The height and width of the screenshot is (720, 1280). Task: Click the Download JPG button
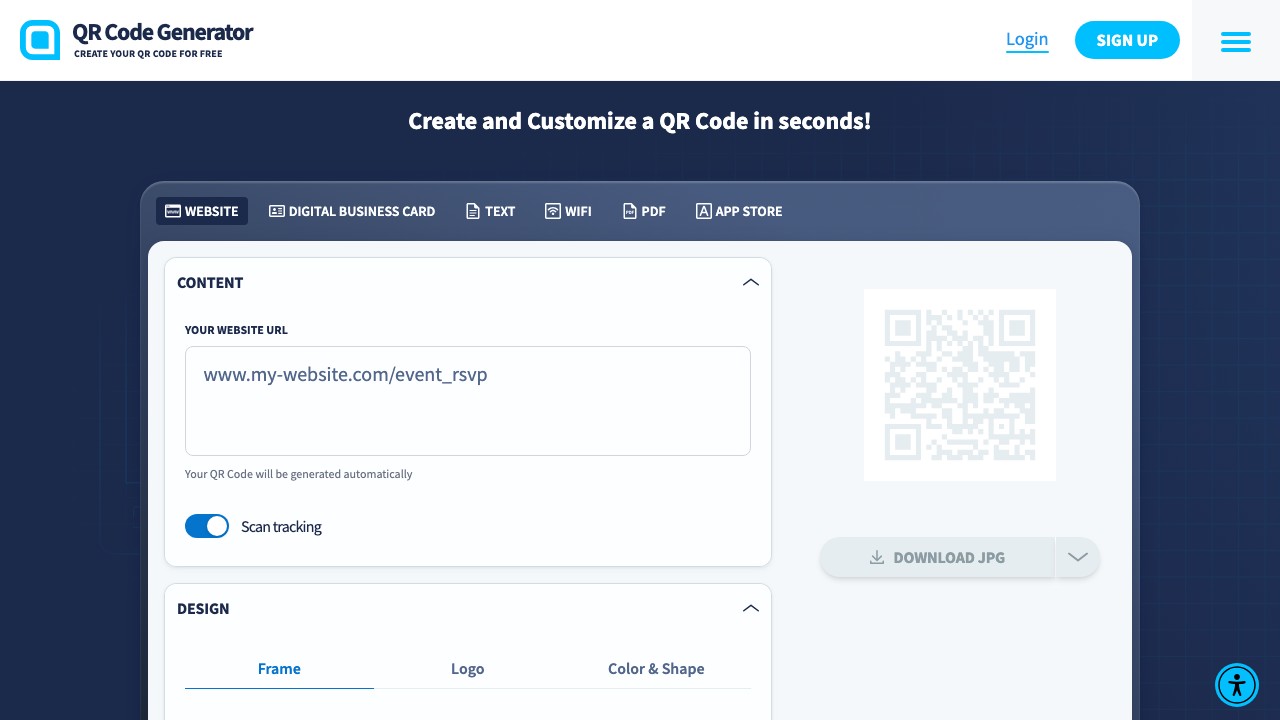pos(937,557)
